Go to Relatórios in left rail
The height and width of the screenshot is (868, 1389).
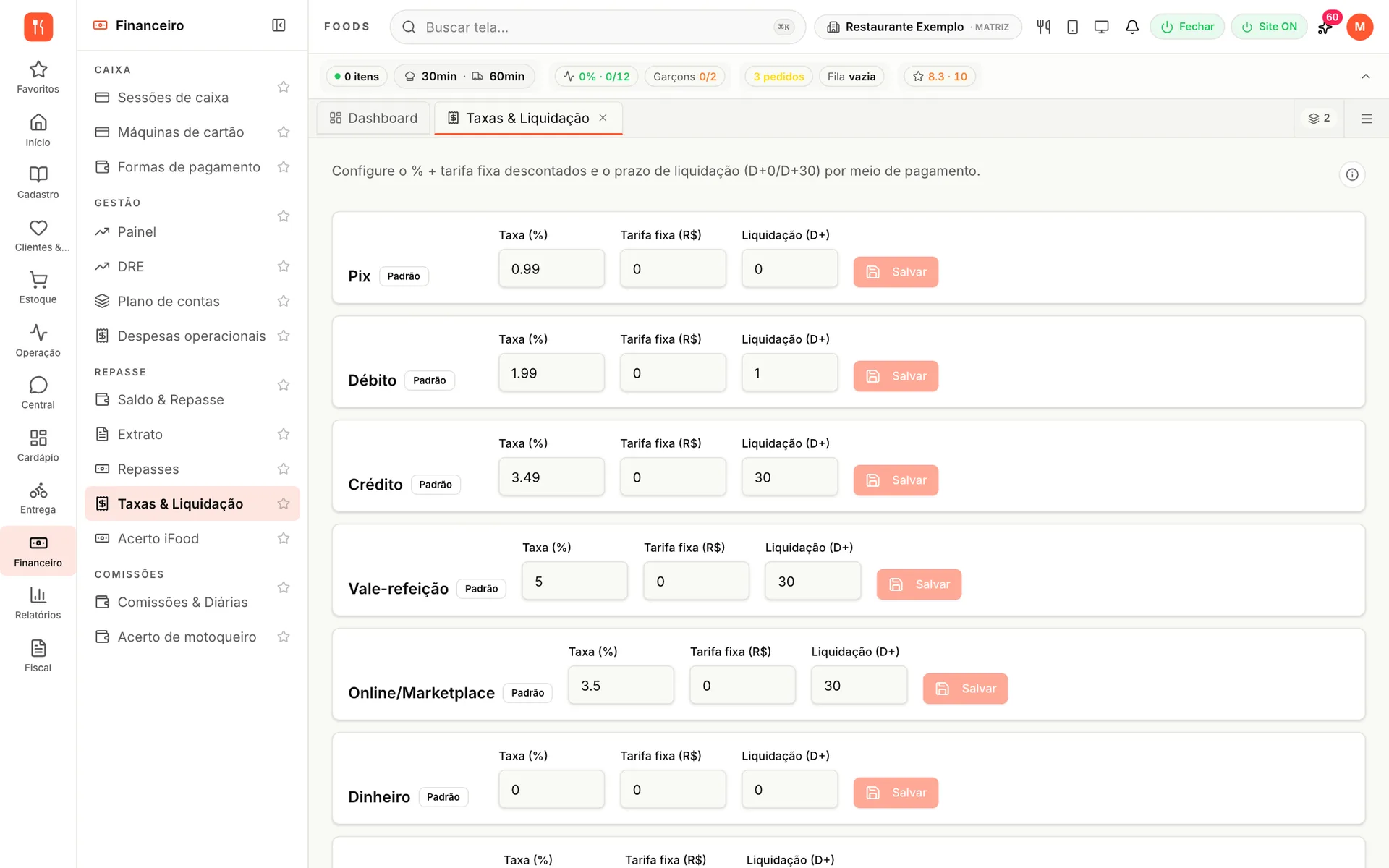click(38, 603)
